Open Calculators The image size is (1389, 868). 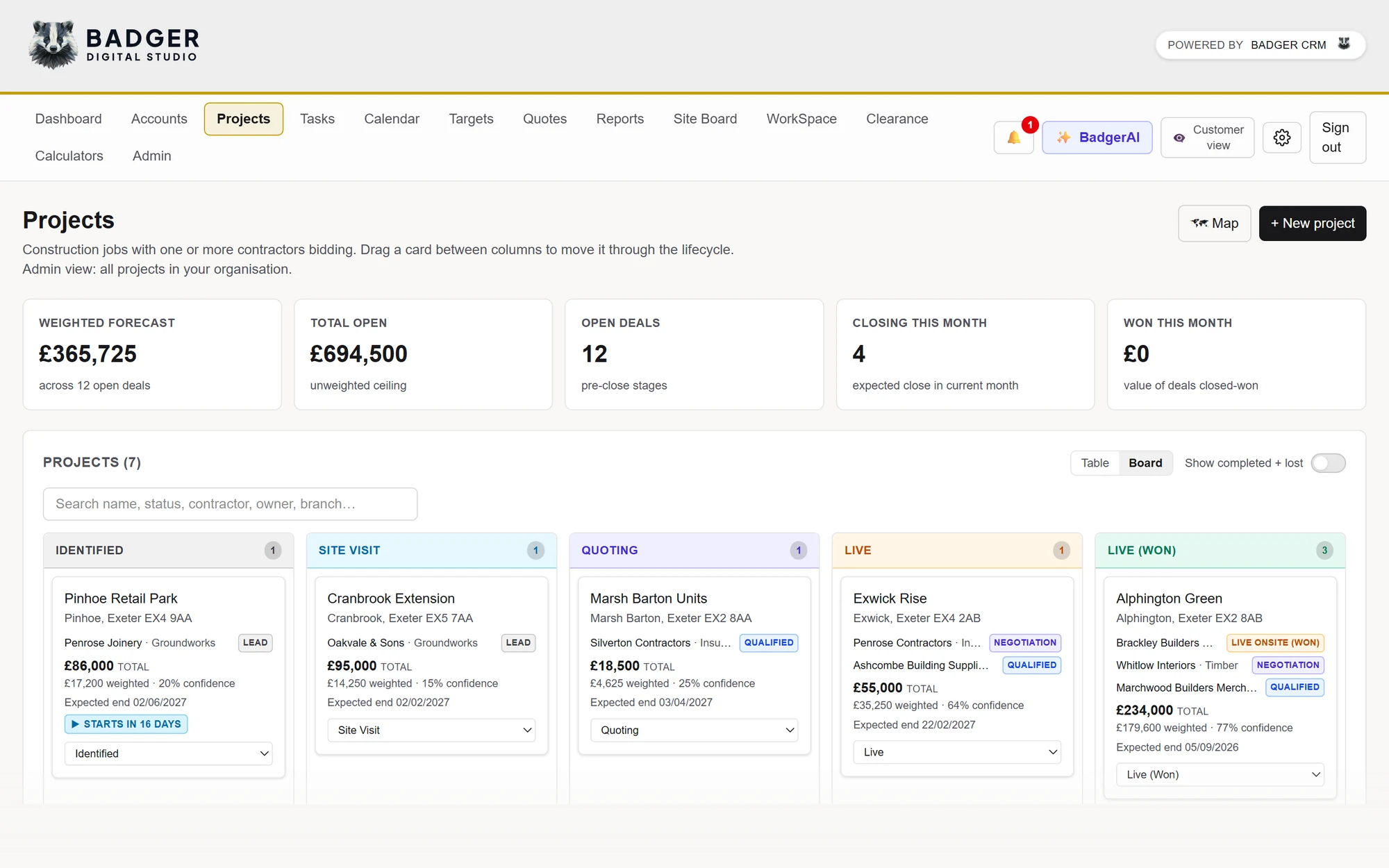69,156
